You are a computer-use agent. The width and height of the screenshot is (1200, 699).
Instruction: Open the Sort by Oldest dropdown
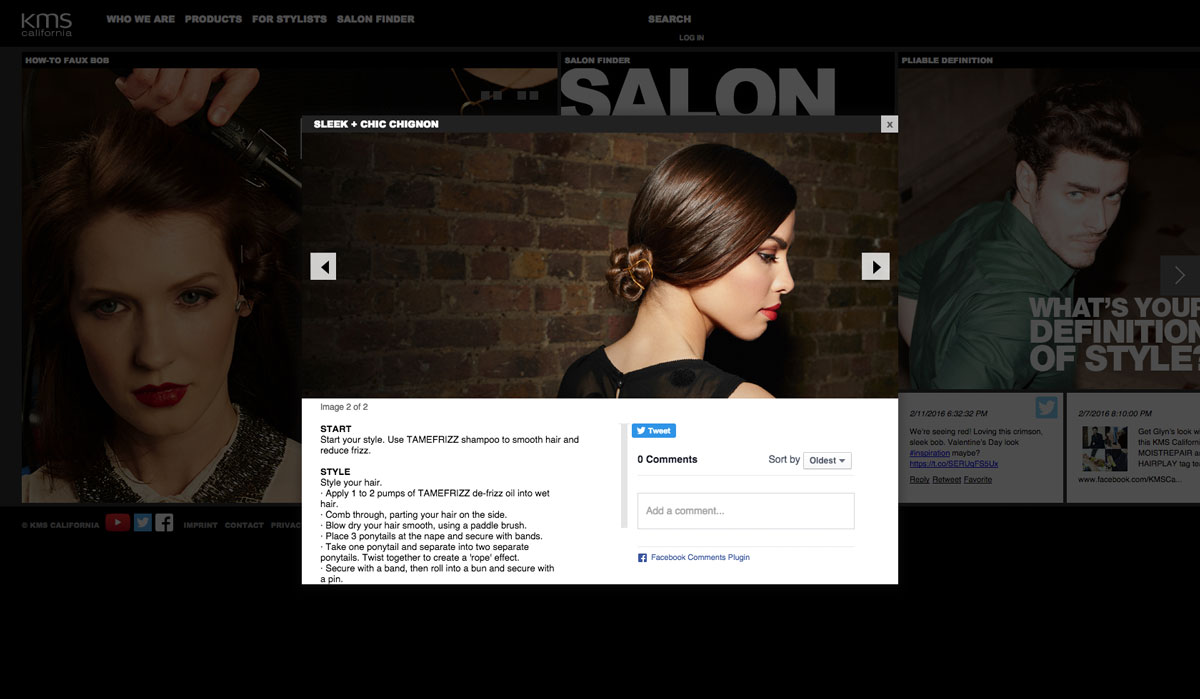(829, 461)
